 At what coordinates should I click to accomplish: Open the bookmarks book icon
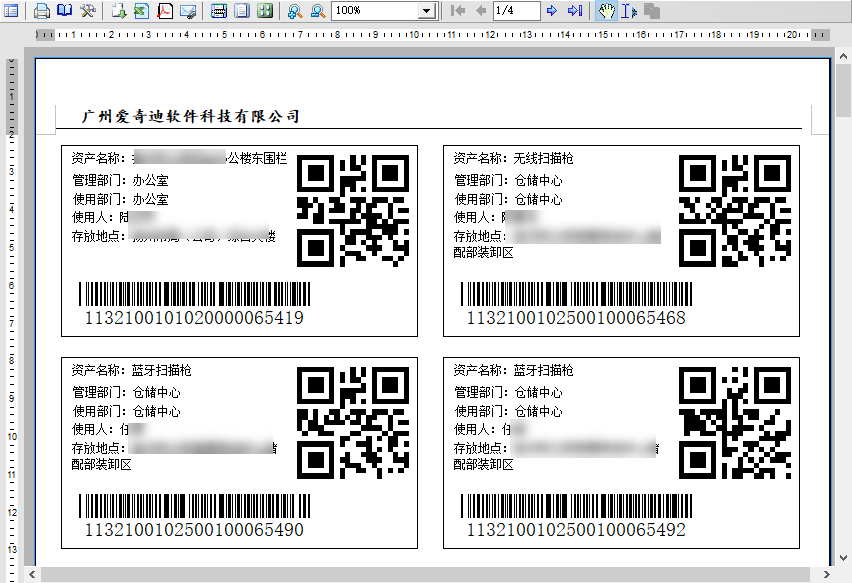(65, 10)
